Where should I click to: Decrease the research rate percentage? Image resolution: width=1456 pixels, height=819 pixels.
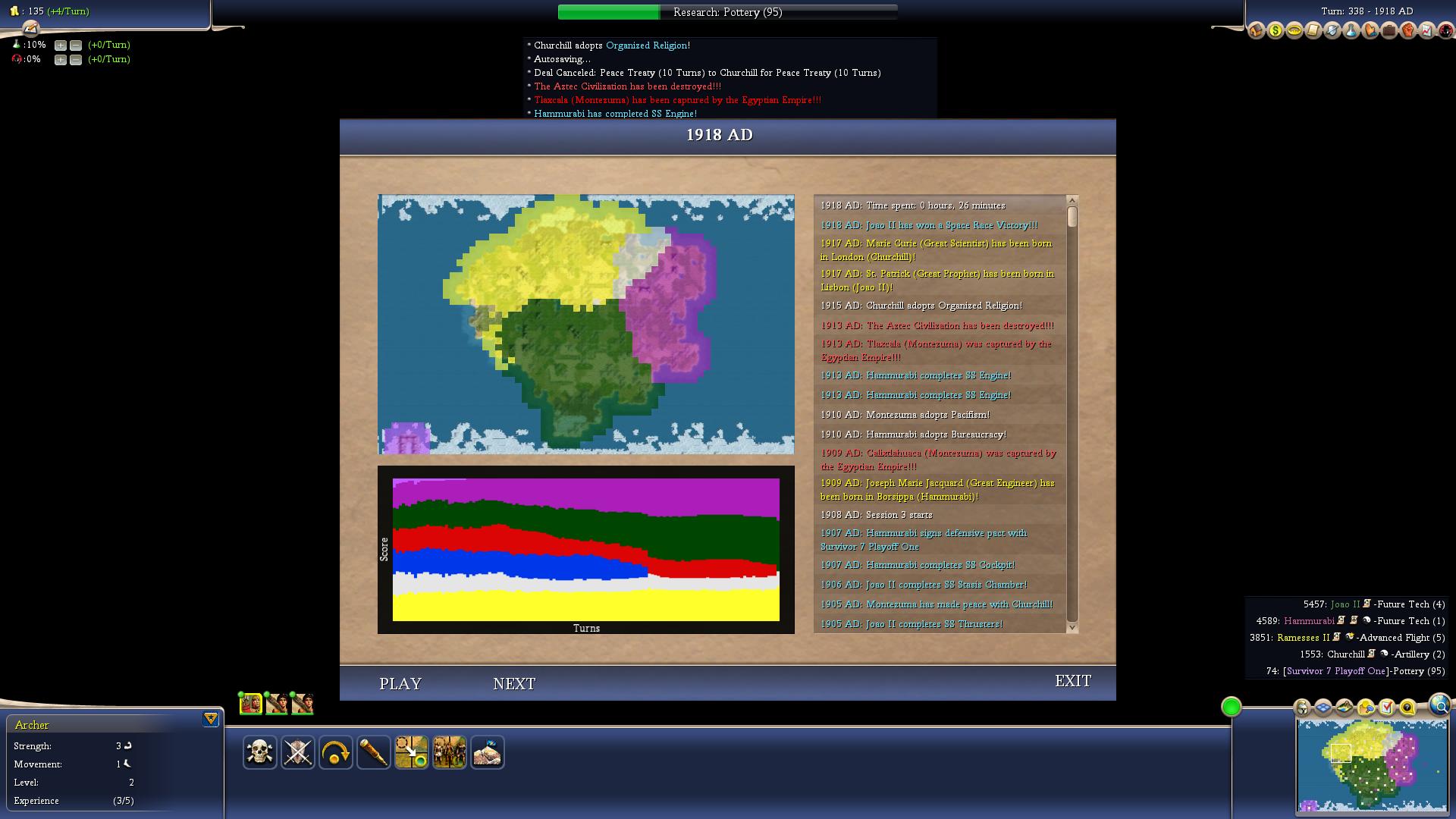[76, 45]
